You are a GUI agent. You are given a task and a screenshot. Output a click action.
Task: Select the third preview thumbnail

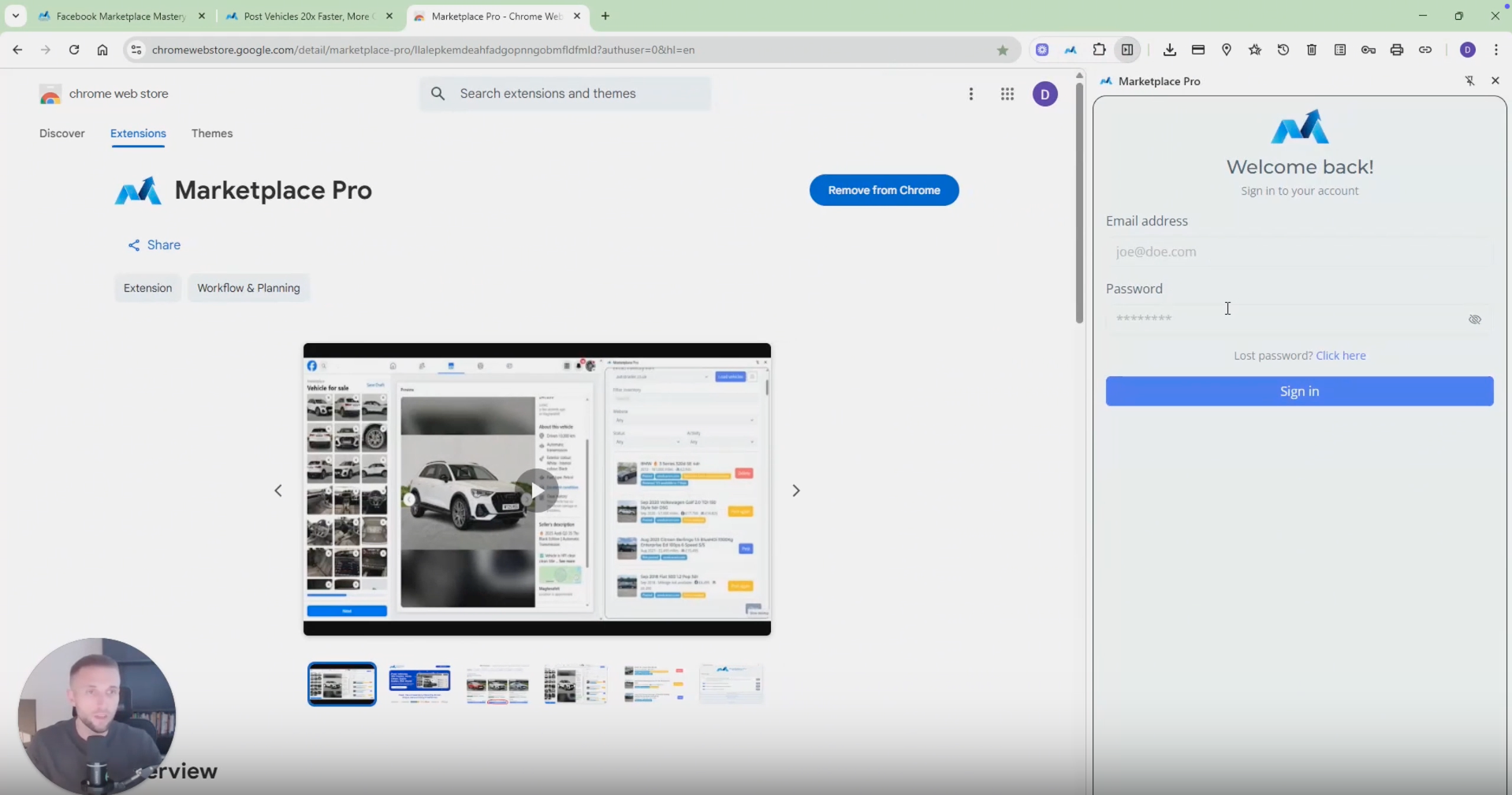click(497, 684)
